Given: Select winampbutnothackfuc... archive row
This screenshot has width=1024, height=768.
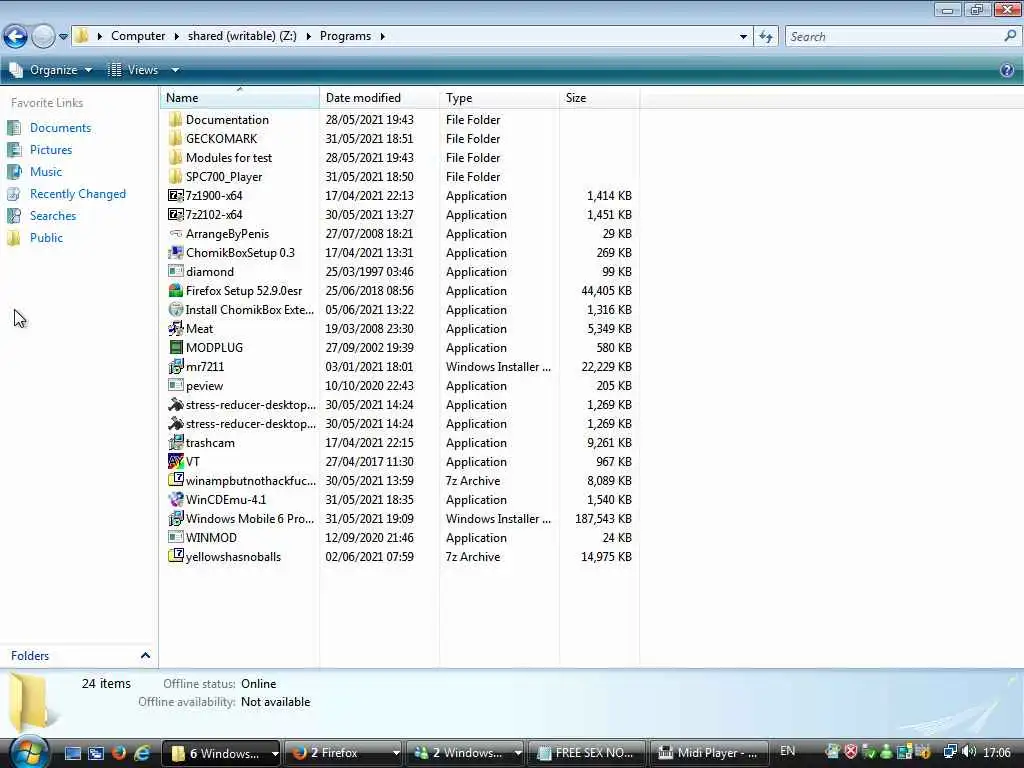Looking at the screenshot, I should [x=400, y=481].
